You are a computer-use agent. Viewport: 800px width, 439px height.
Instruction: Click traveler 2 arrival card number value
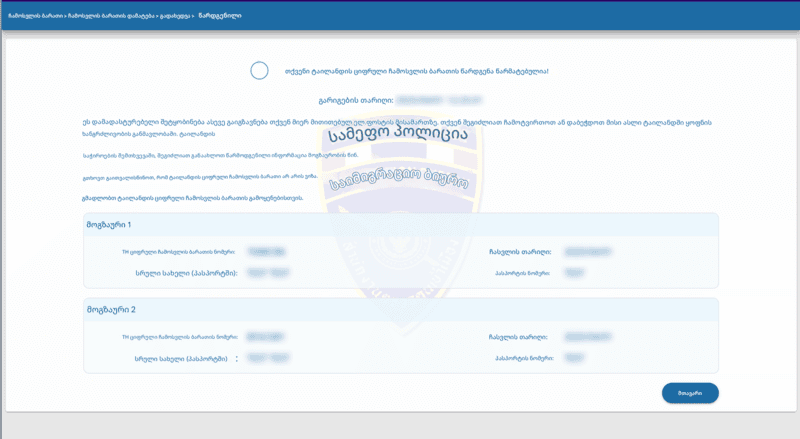[x=265, y=336]
